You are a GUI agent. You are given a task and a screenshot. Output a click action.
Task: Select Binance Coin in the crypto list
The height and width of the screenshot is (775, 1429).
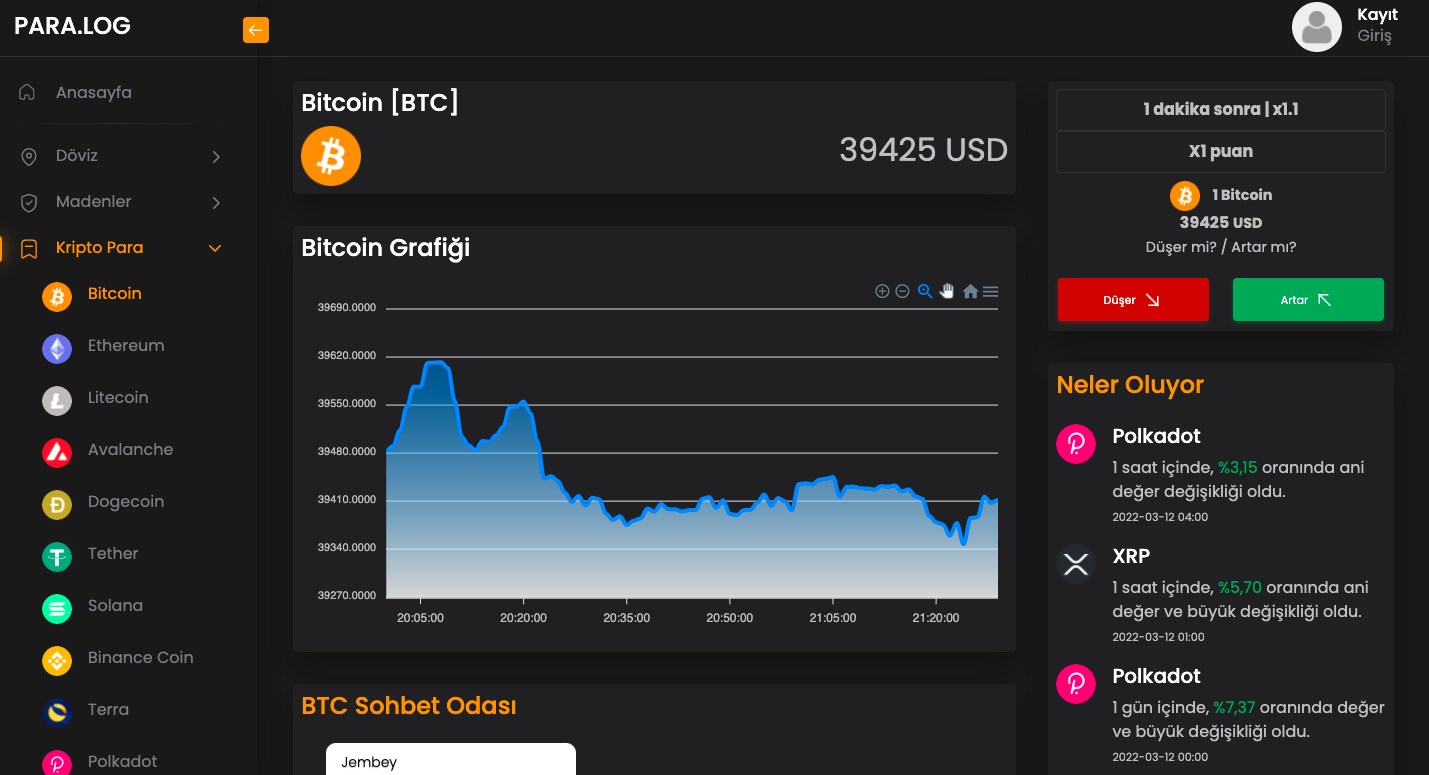[141, 658]
